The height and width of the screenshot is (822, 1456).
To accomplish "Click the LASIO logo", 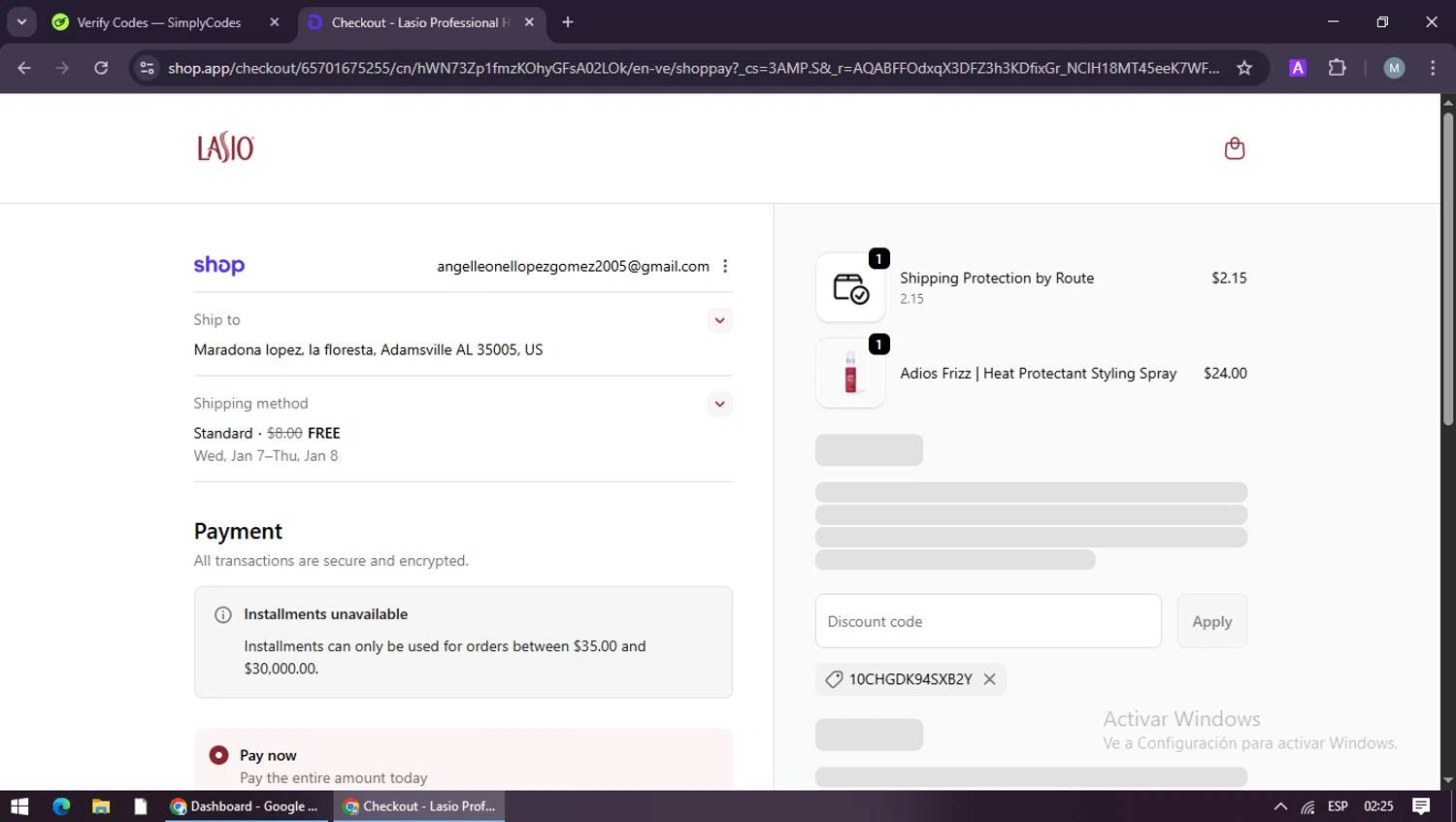I will (225, 148).
